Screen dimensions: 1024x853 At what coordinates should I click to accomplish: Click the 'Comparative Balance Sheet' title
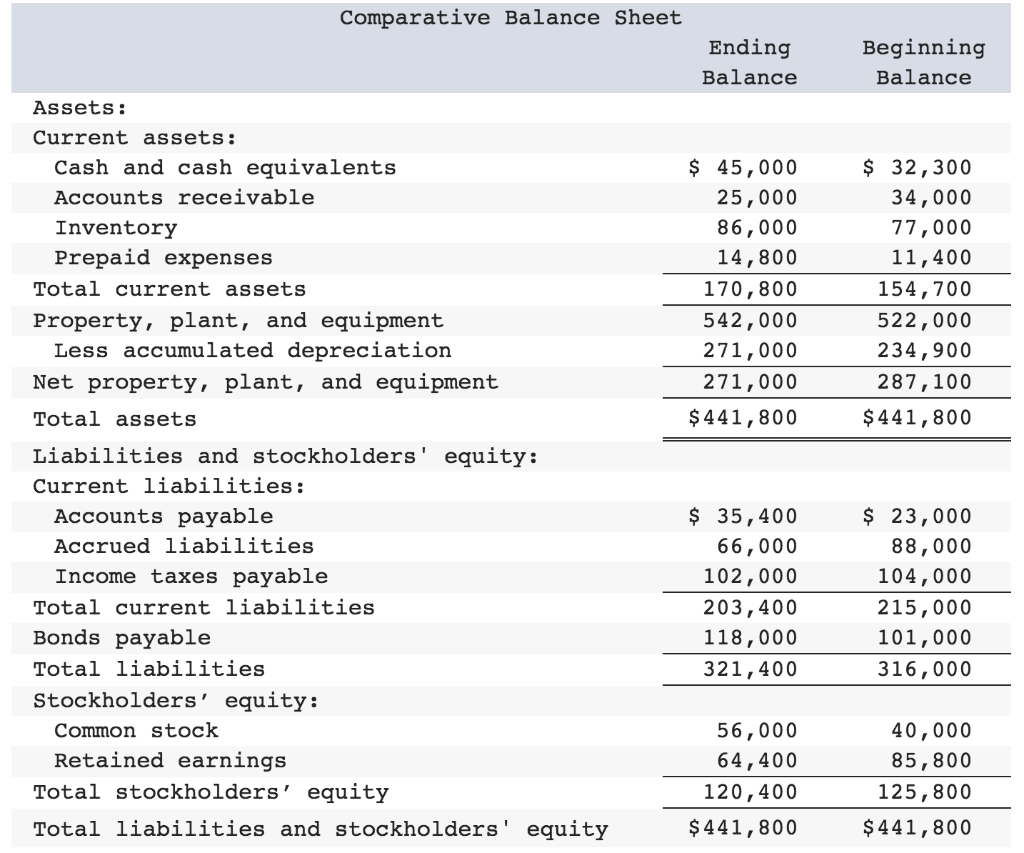pos(511,18)
